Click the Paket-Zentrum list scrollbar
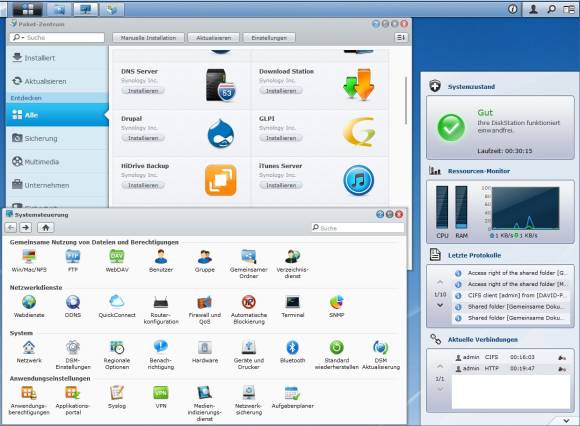 click(x=405, y=101)
